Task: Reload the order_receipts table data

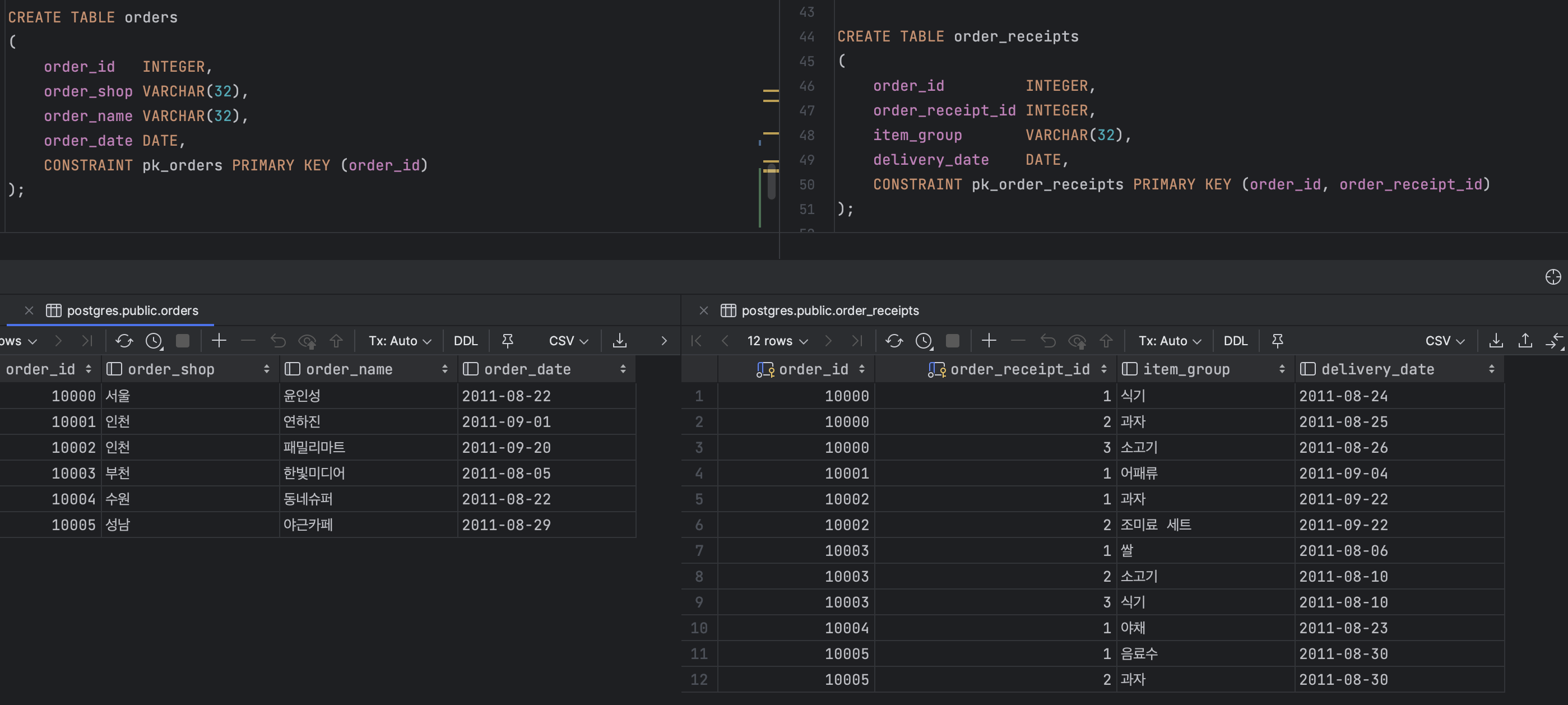Action: click(894, 341)
